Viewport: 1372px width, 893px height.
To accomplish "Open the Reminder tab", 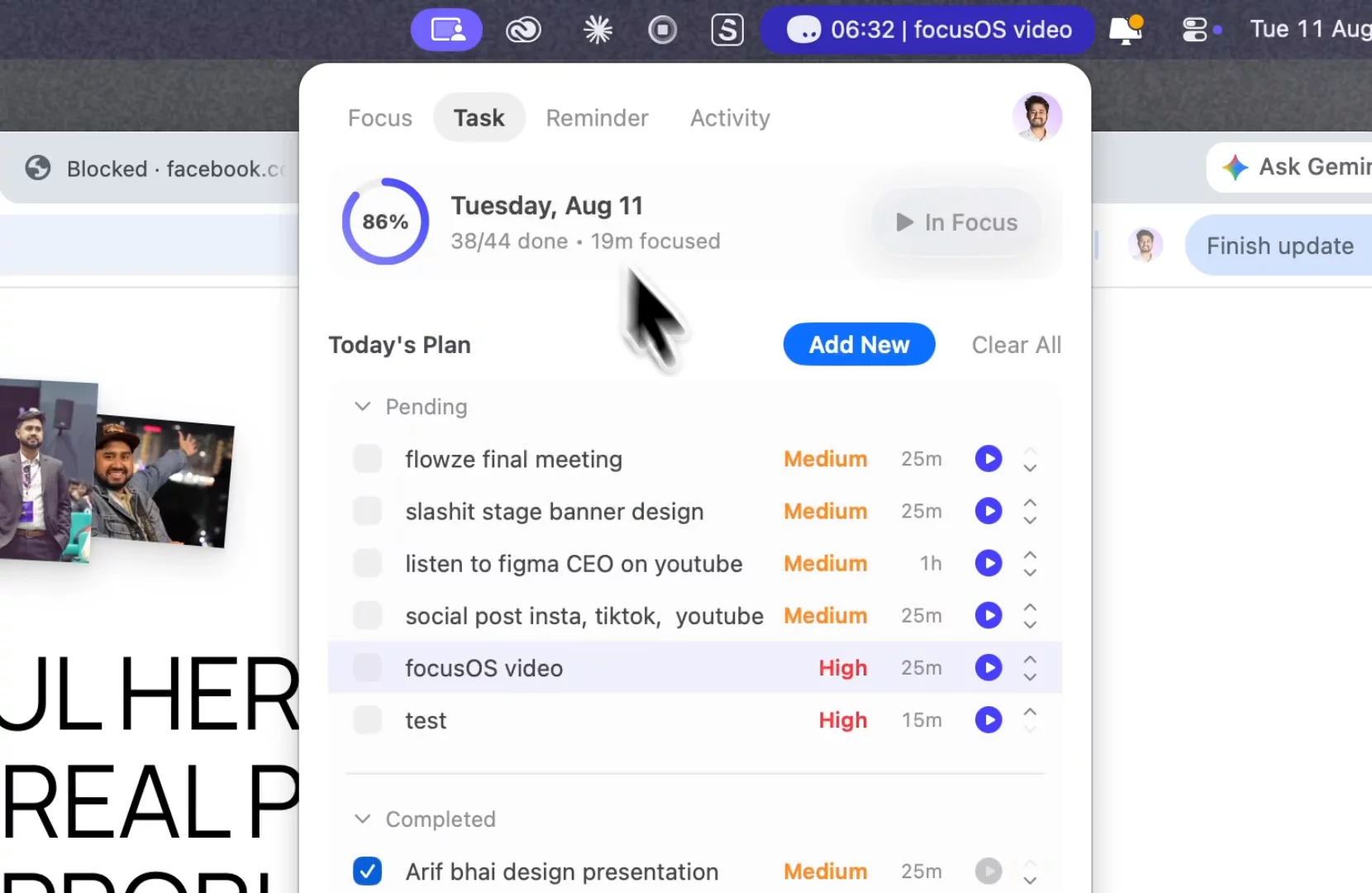I will pos(598,118).
